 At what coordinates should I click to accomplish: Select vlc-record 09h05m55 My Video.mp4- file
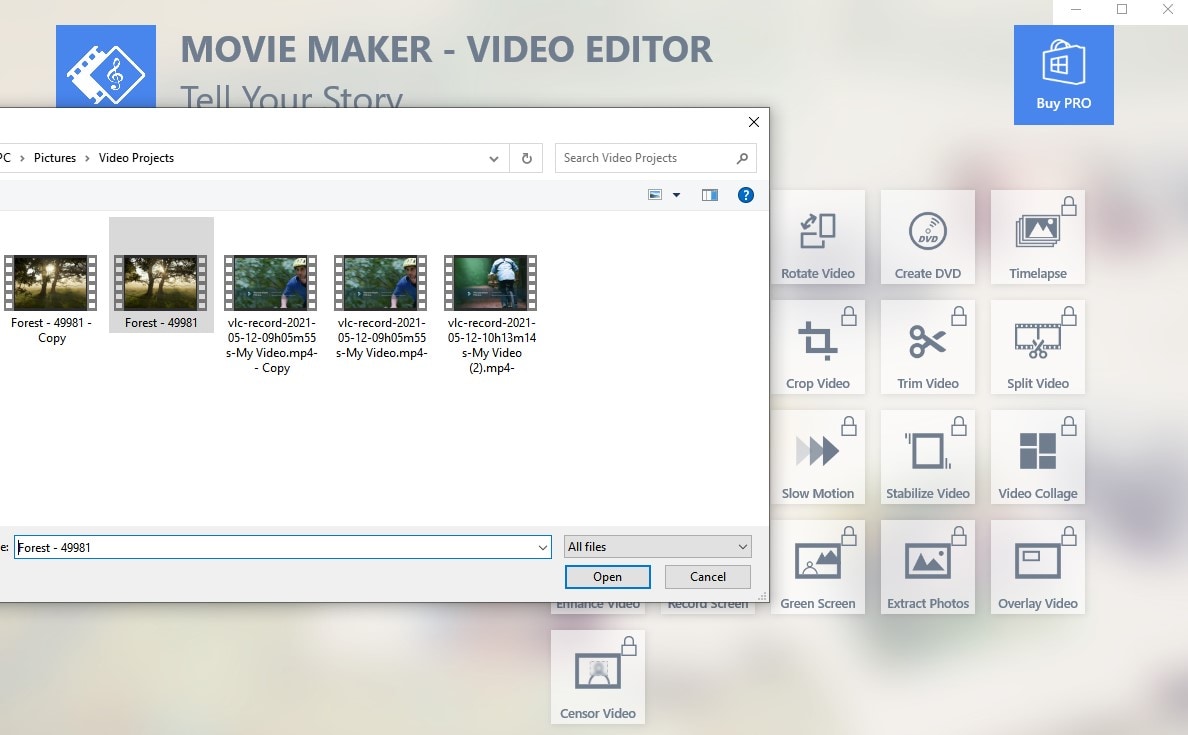coord(381,307)
